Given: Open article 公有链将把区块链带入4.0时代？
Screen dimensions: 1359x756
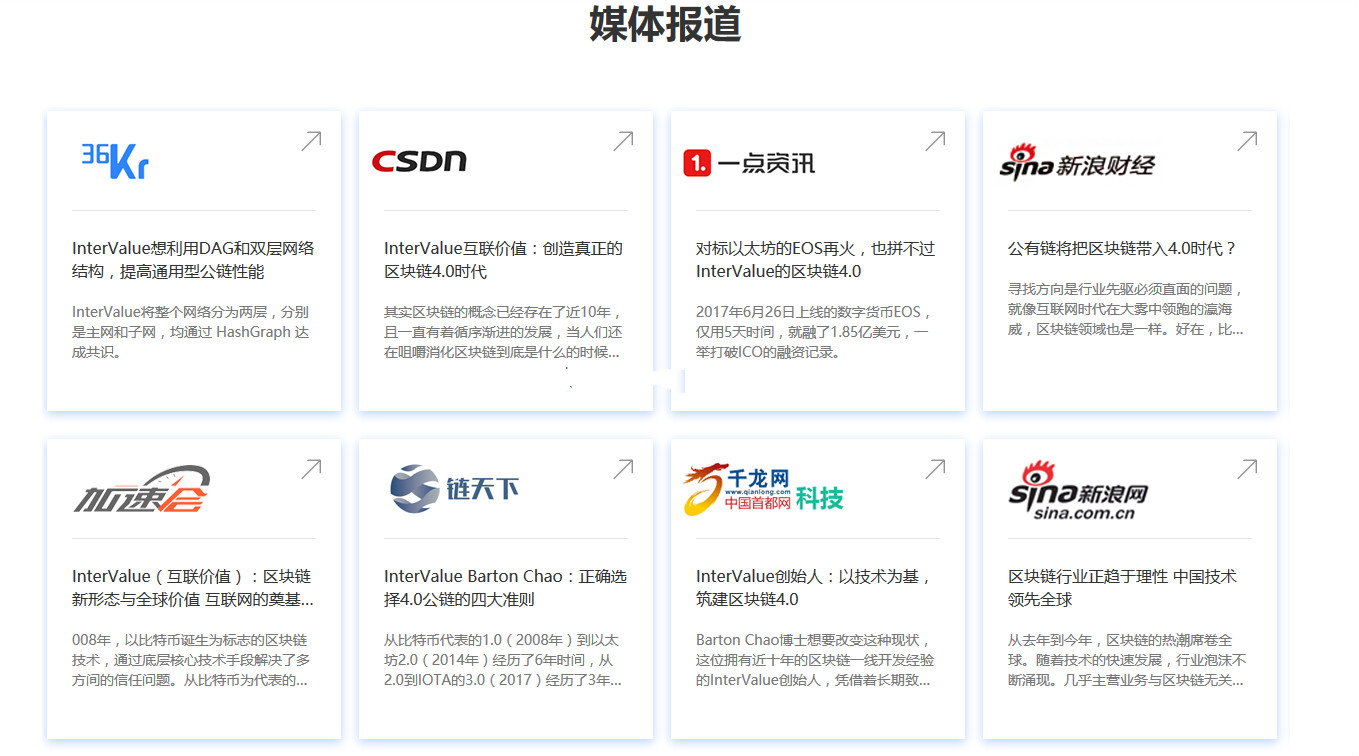Looking at the screenshot, I should tap(1122, 249).
